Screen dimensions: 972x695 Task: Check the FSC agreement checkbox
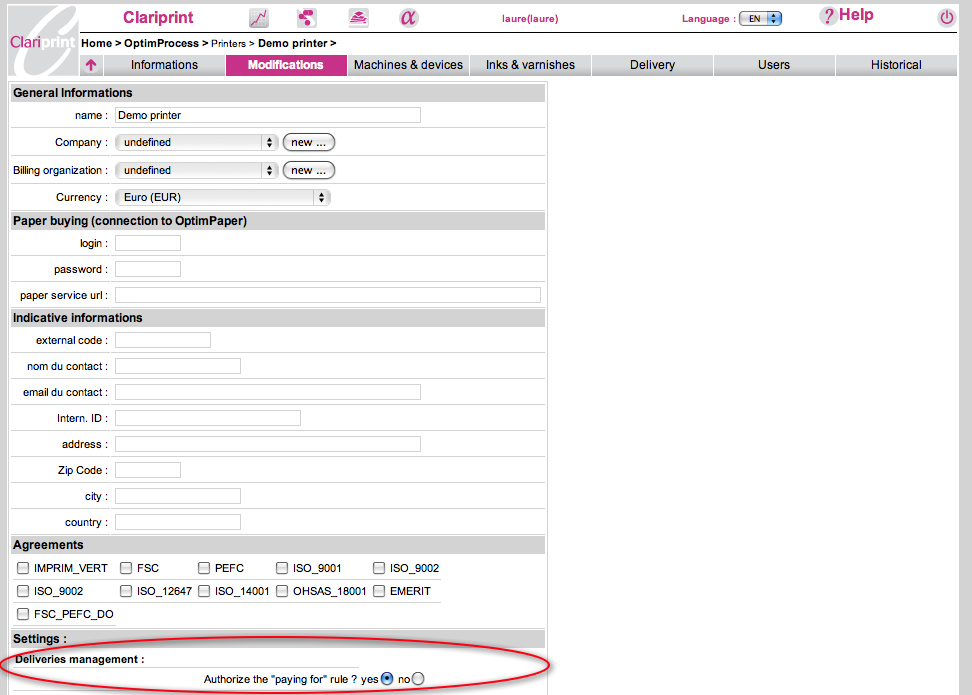click(x=126, y=568)
